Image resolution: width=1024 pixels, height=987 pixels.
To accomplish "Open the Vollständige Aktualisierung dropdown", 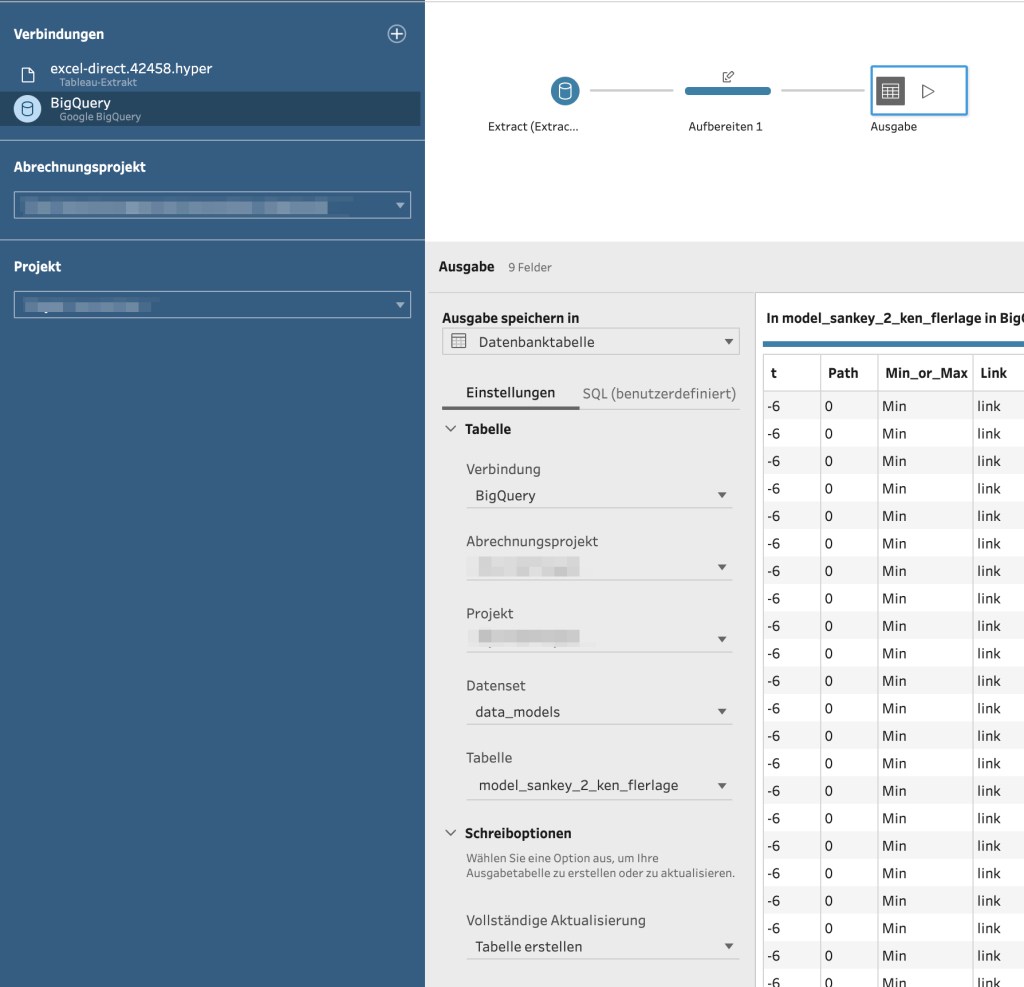I will (602, 947).
